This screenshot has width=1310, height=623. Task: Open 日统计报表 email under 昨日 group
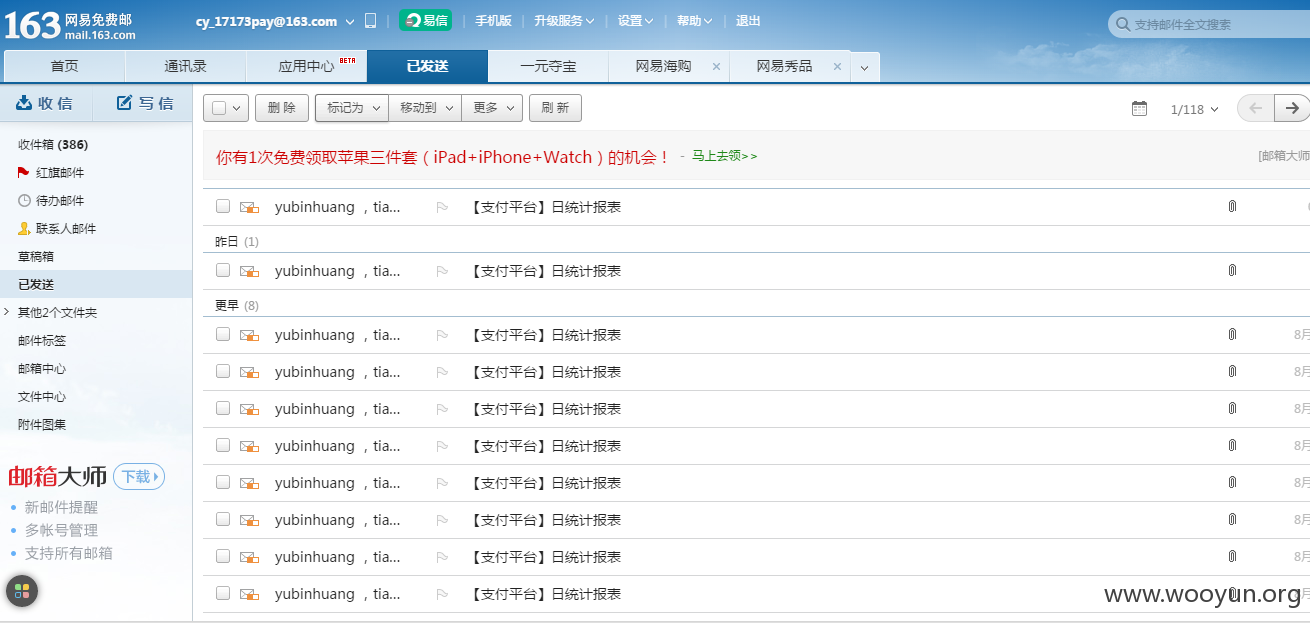[x=545, y=271]
